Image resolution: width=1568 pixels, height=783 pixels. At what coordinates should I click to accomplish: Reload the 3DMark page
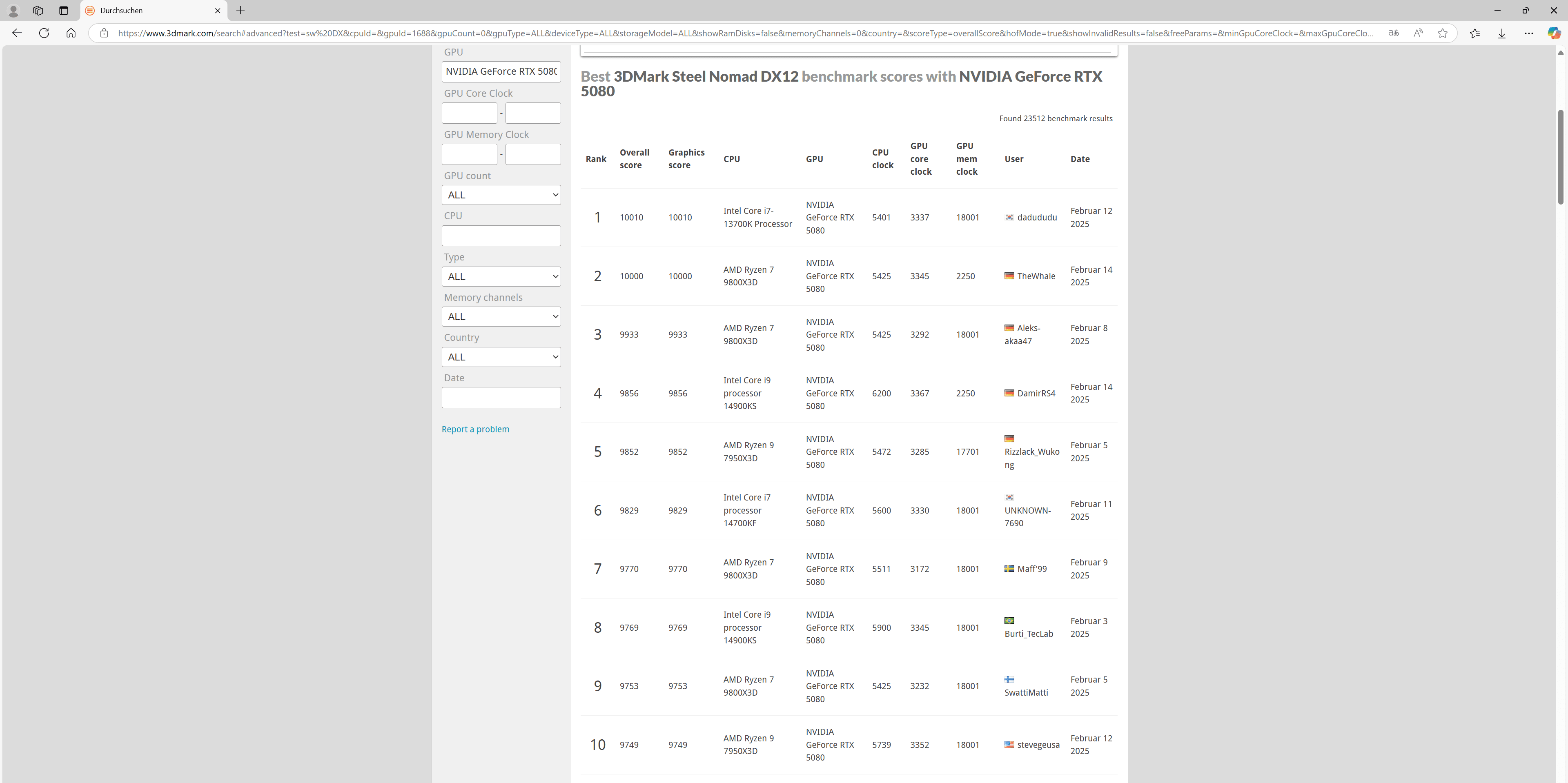tap(44, 33)
